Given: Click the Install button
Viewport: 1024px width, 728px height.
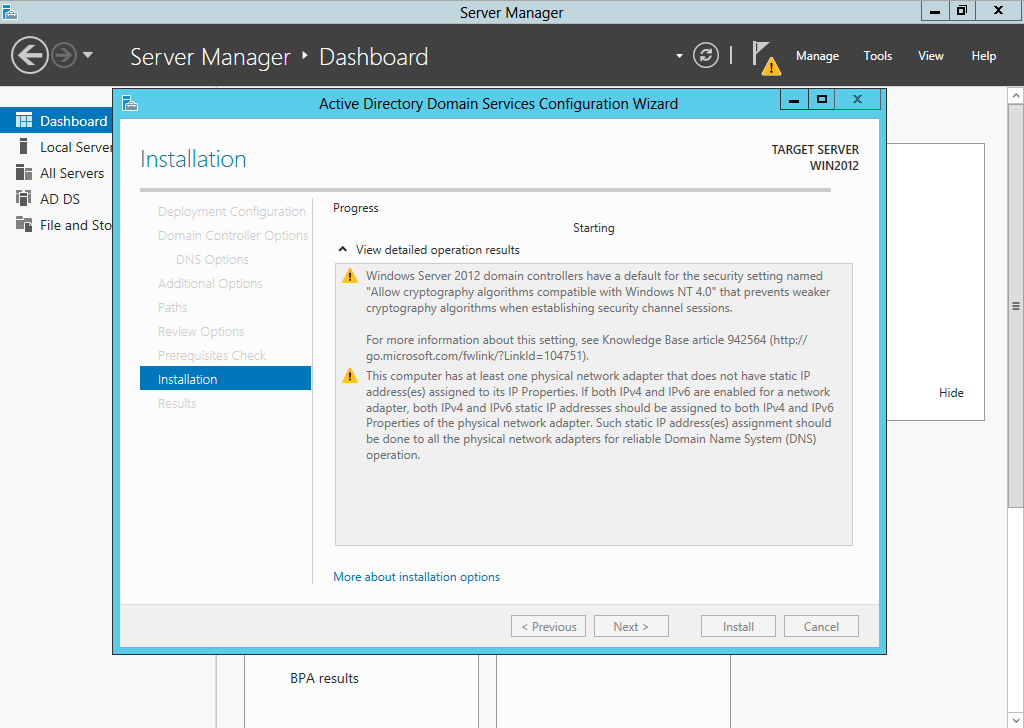Looking at the screenshot, I should click(738, 626).
